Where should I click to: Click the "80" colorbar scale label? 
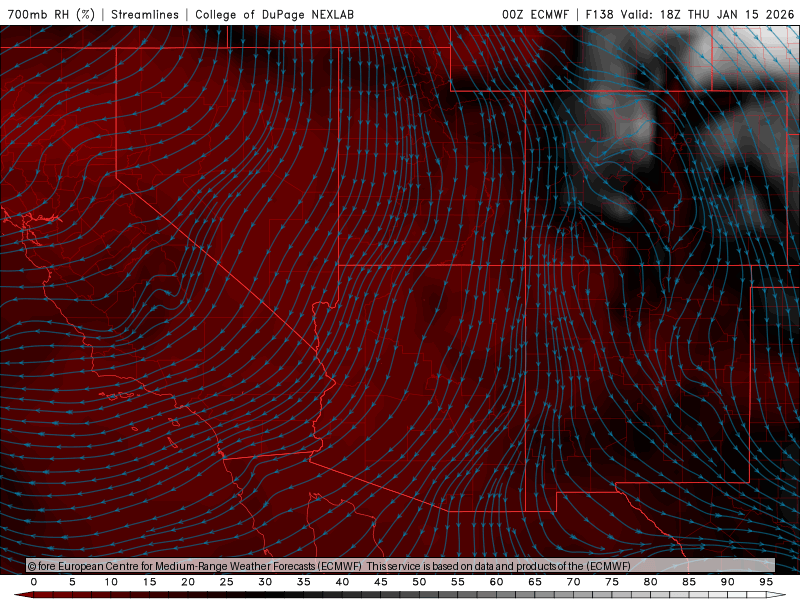tap(651, 582)
